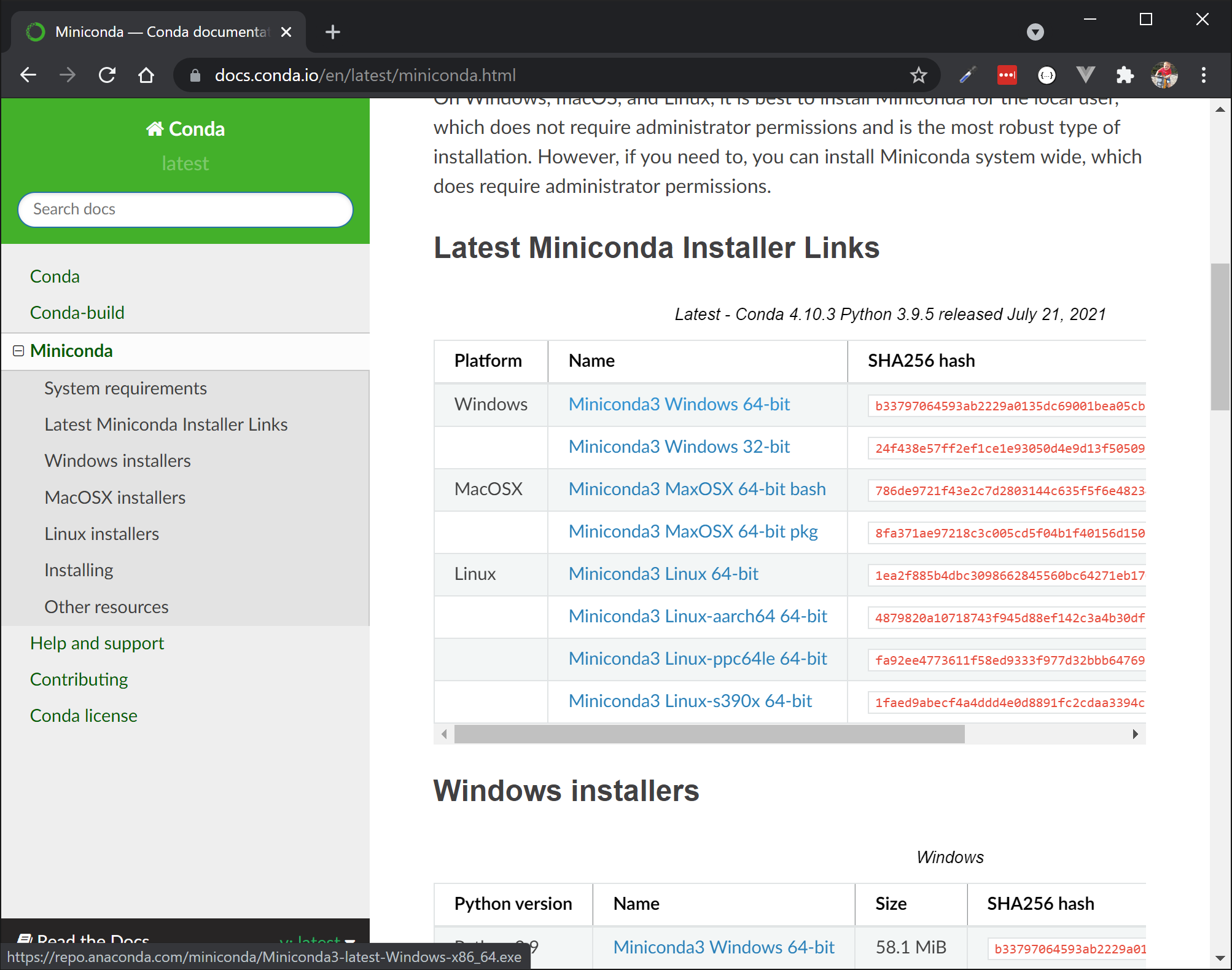Open the Conda license page
Image resolution: width=1232 pixels, height=970 pixels.
click(84, 716)
